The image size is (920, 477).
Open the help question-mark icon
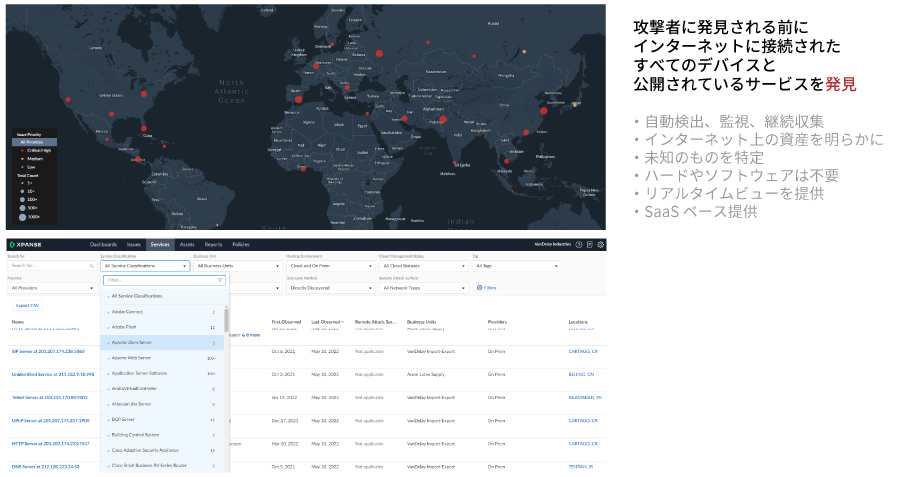579,245
